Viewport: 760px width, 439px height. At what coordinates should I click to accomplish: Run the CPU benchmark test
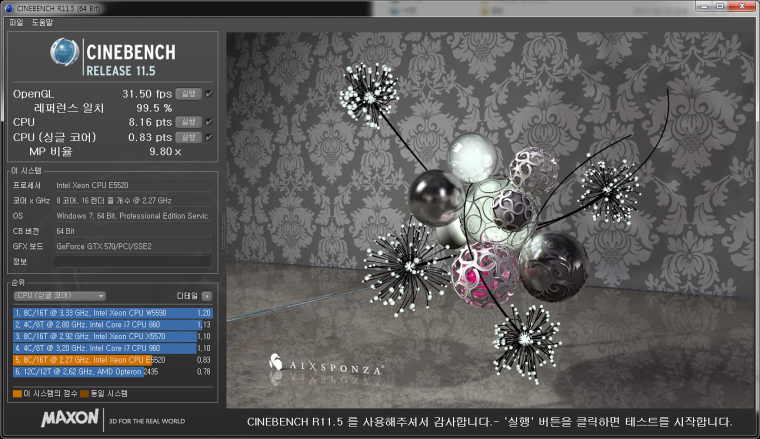point(189,122)
